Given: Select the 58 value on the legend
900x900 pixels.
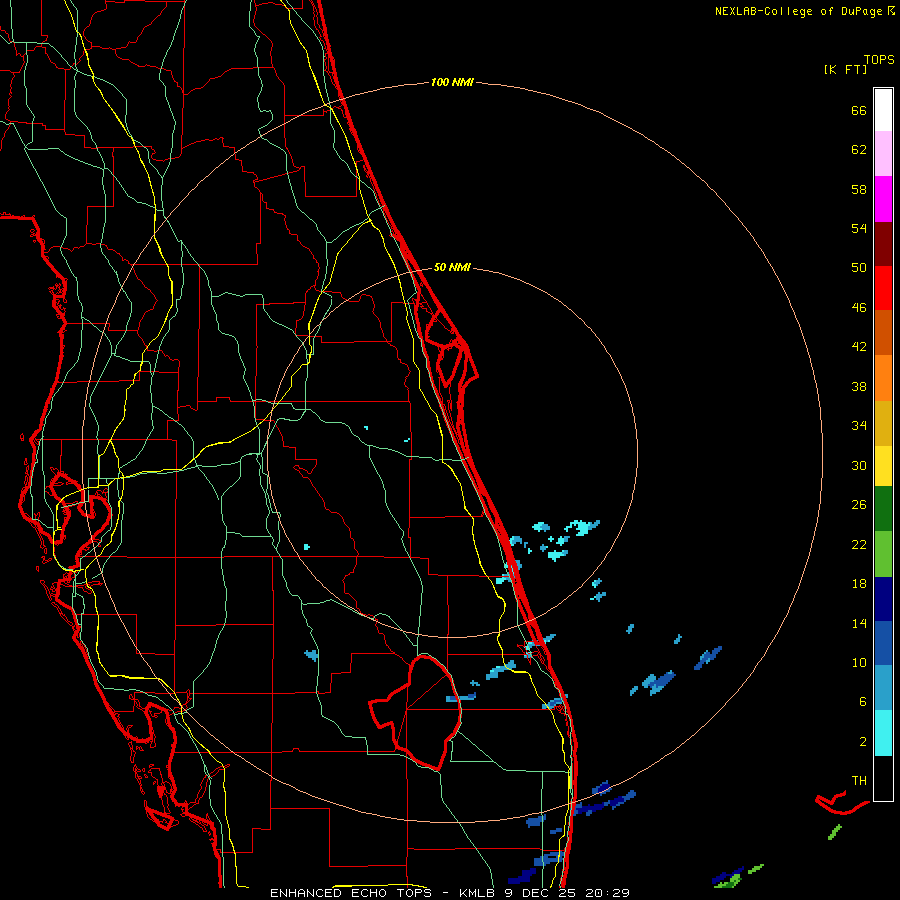Looking at the screenshot, I should (859, 189).
